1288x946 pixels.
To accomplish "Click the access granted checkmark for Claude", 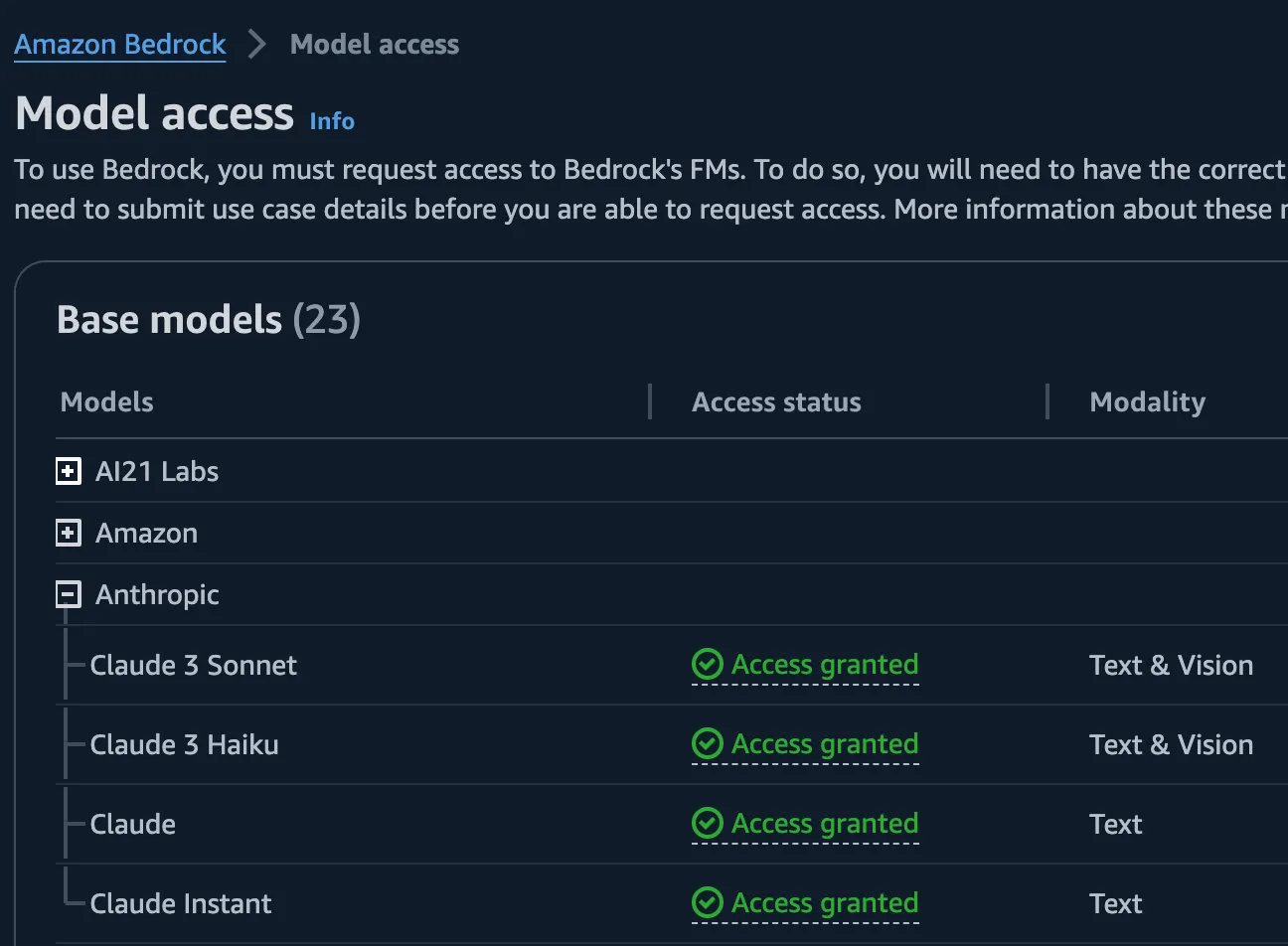I will click(707, 824).
